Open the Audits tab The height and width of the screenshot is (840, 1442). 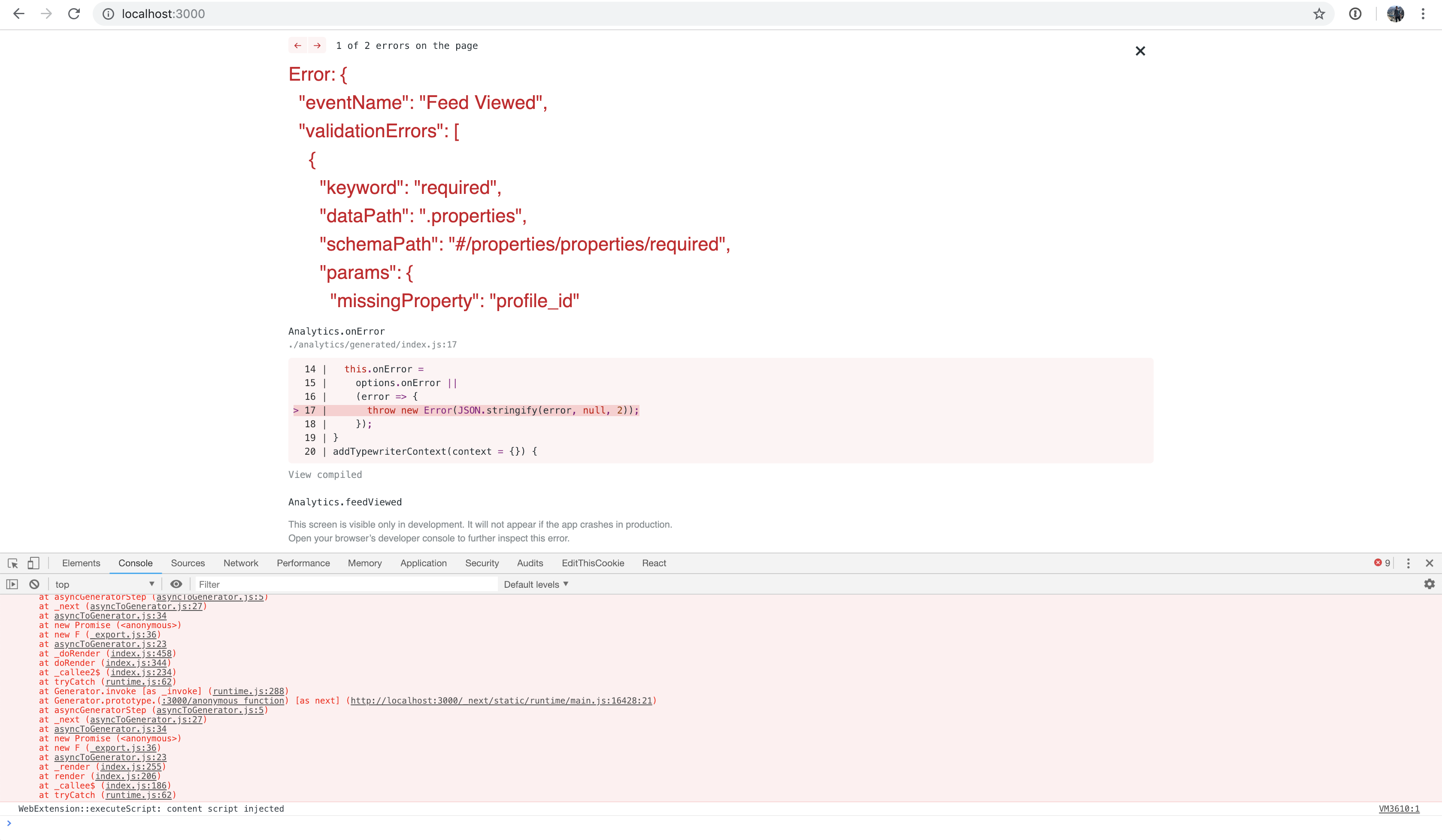[530, 563]
